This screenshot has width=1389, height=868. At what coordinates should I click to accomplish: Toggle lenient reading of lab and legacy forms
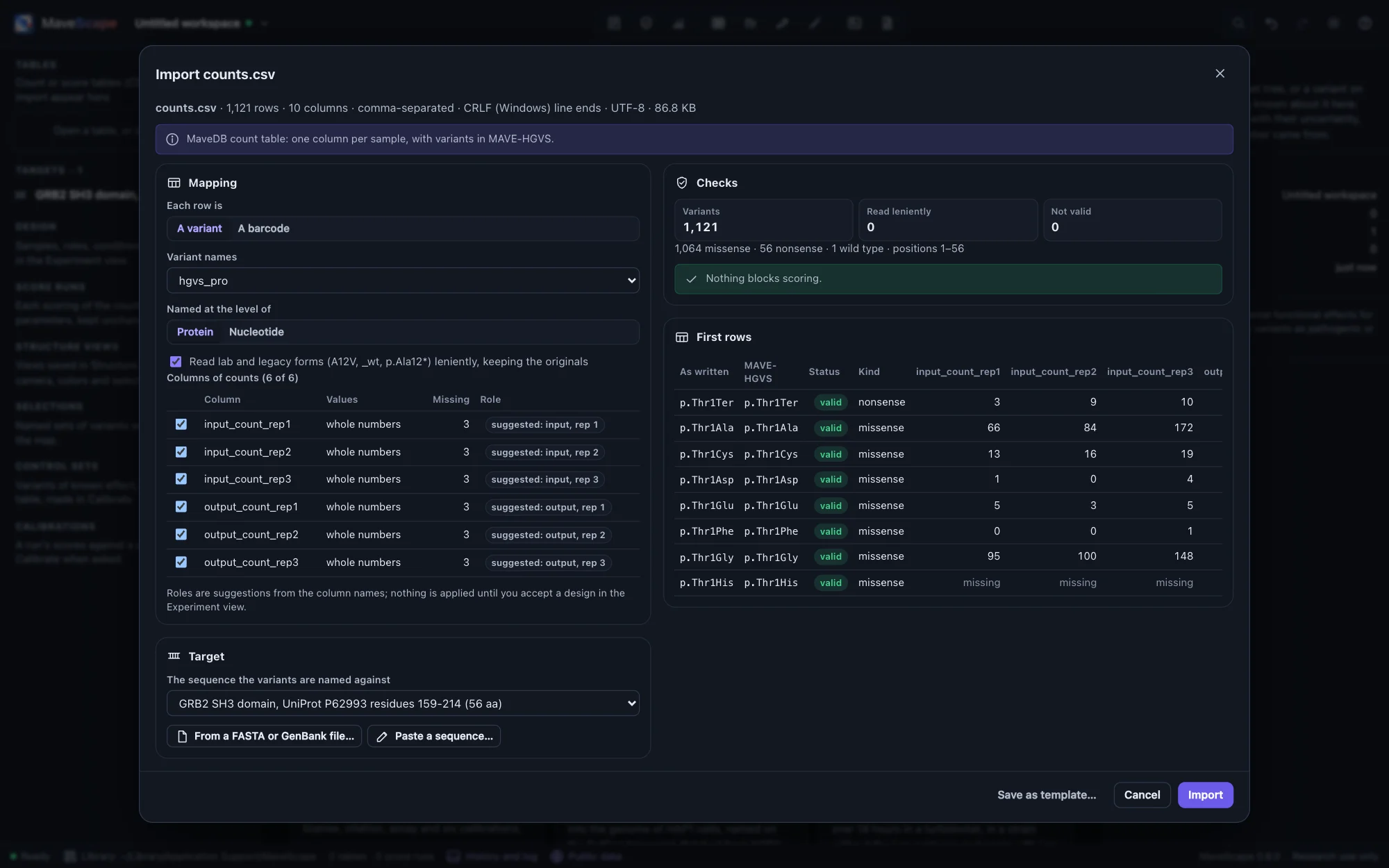point(176,362)
